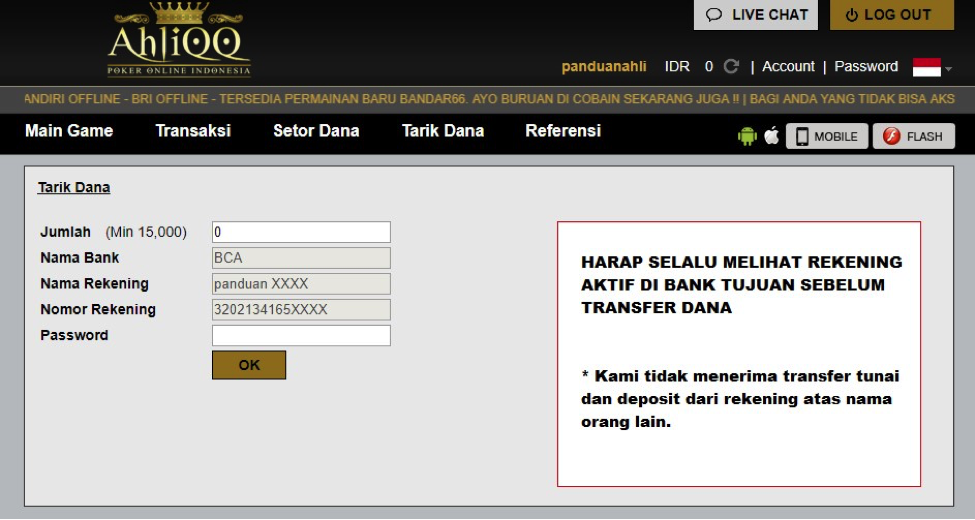Open the Account link
The image size is (975, 520).
(788, 67)
